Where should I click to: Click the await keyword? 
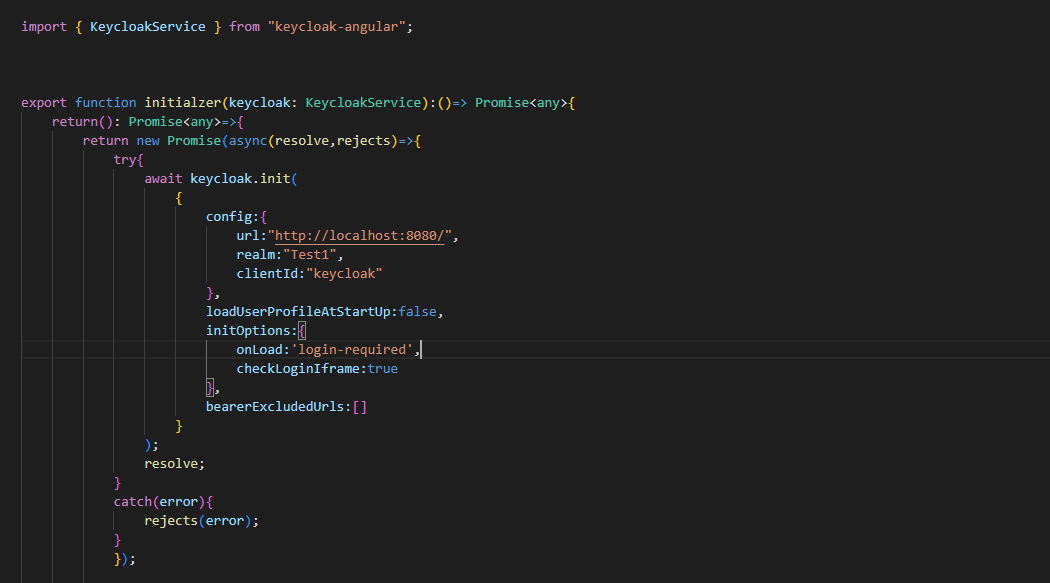coord(163,179)
